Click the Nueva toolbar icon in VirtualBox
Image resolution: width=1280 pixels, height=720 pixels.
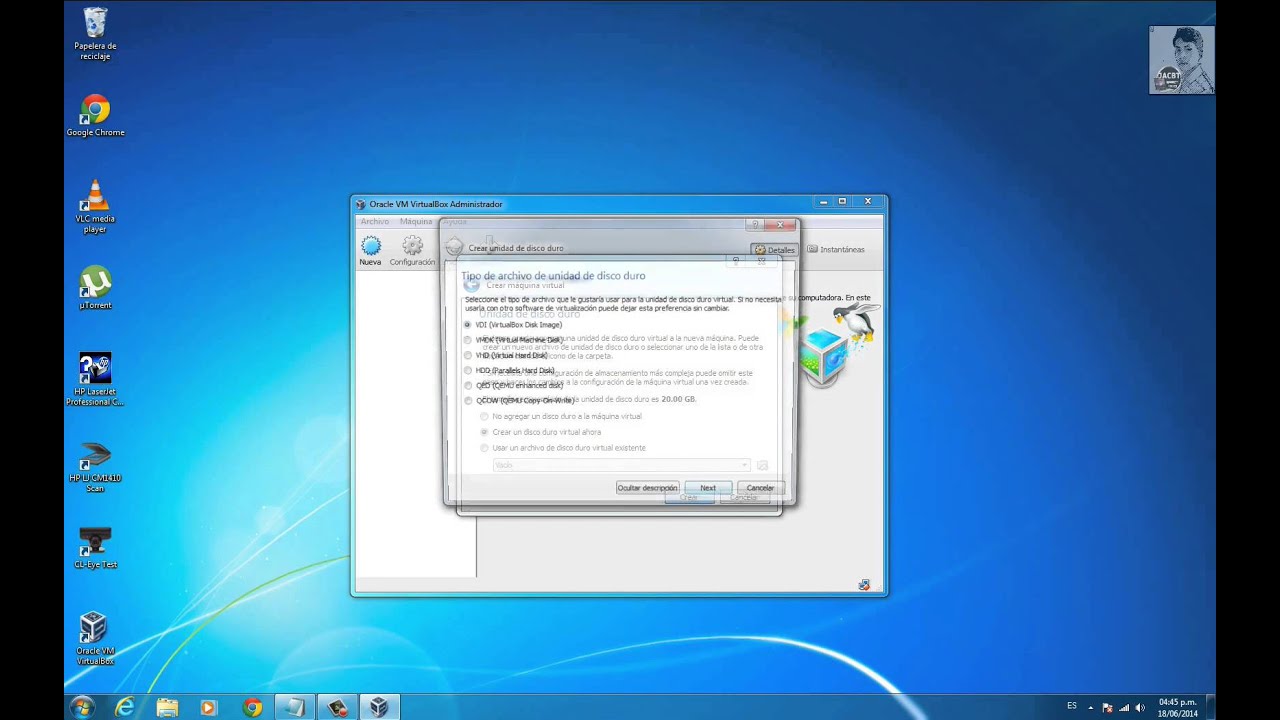pyautogui.click(x=371, y=251)
